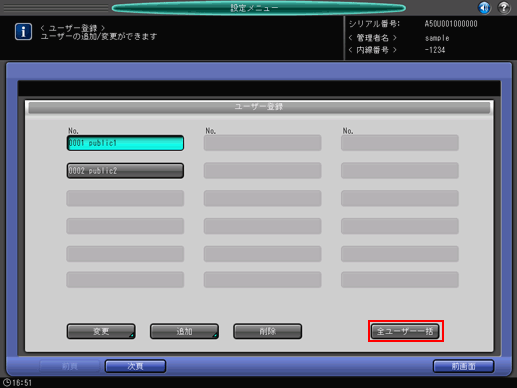517x388 pixels.
Task: Click the ユーザー登録 panel header
Action: [x=259, y=107]
